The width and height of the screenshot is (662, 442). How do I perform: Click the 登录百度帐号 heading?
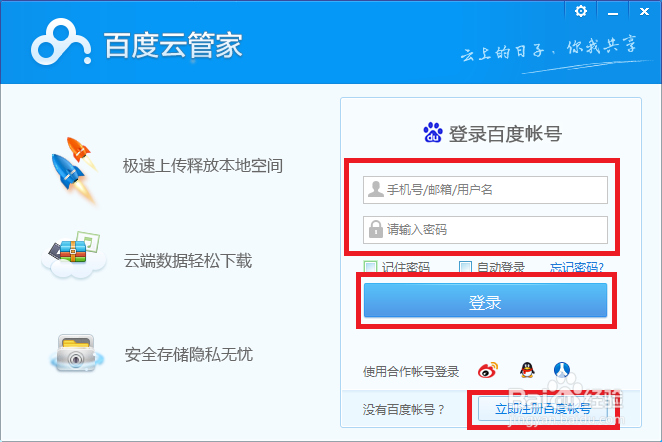click(x=505, y=134)
